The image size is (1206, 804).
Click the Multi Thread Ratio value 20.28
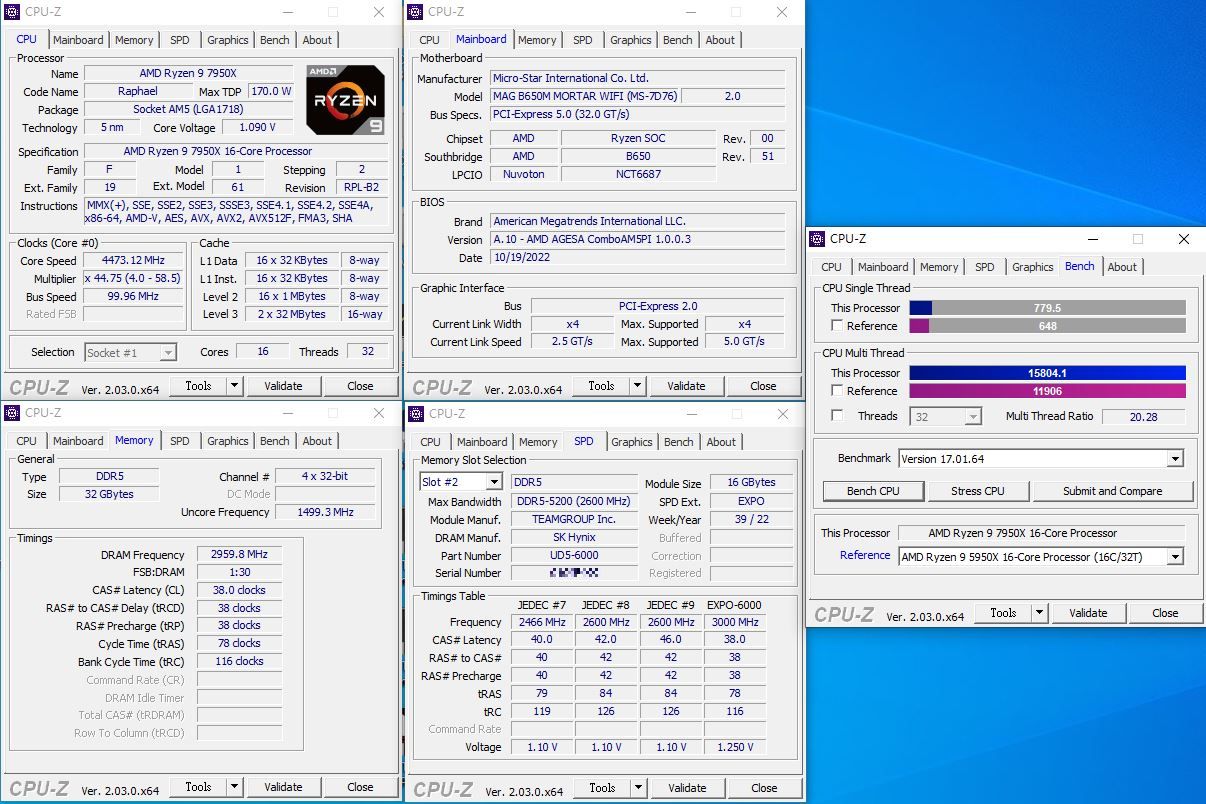pos(1143,417)
